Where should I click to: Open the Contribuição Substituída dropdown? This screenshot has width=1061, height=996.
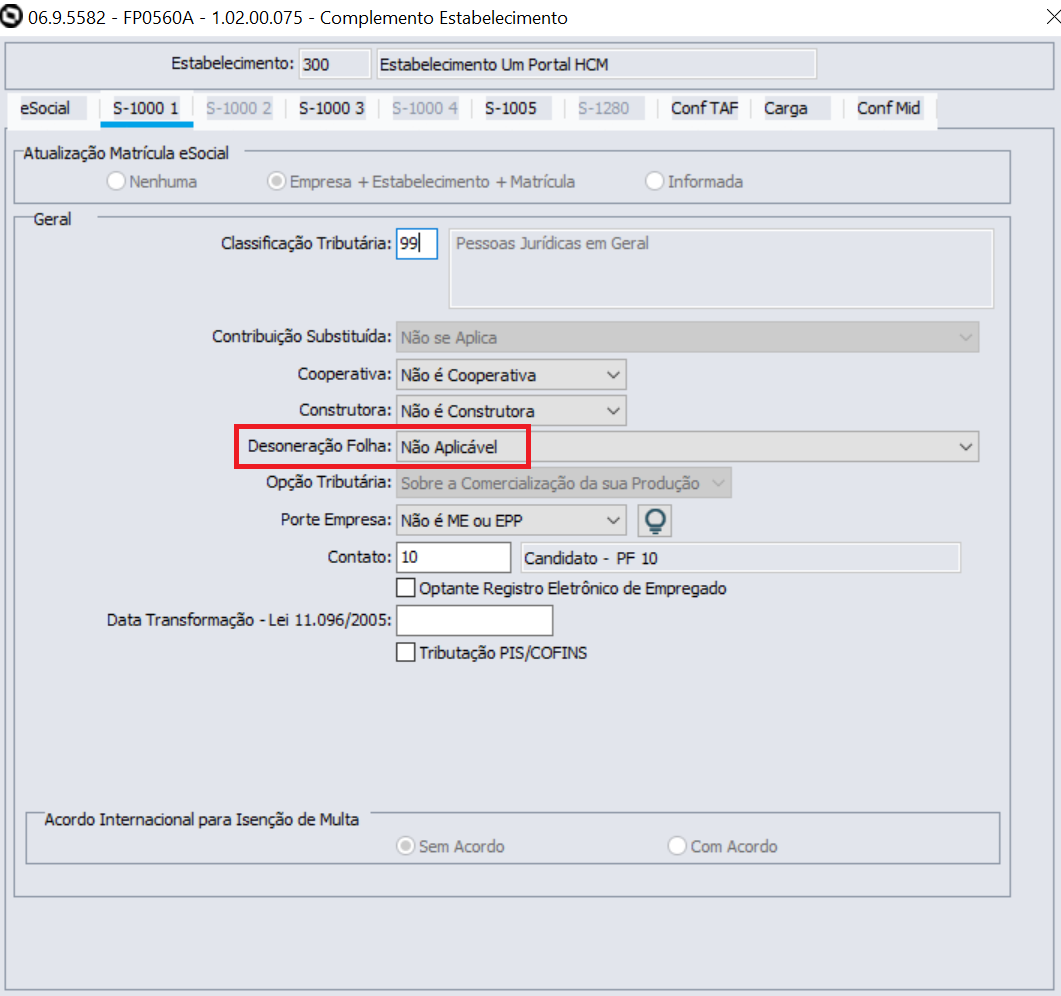[x=687, y=337]
